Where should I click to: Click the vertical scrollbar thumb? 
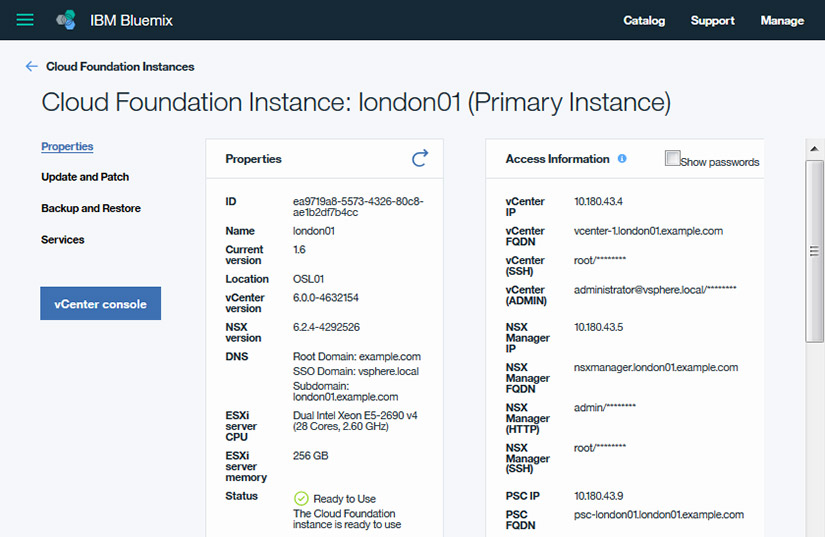(x=814, y=251)
